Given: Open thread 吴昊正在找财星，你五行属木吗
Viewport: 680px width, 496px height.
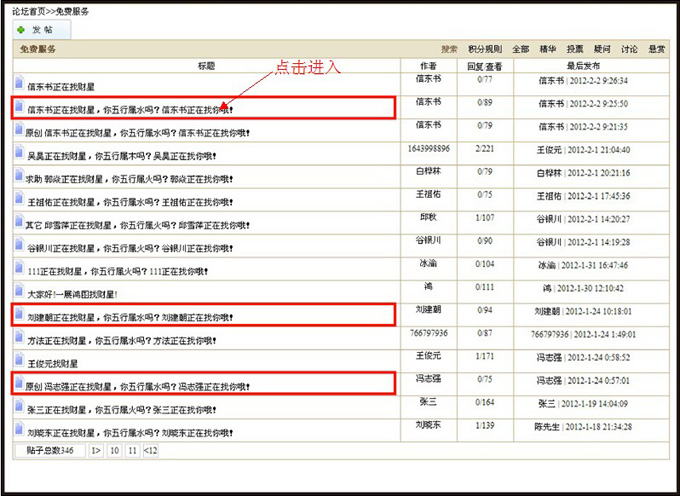Looking at the screenshot, I should tap(122, 156).
